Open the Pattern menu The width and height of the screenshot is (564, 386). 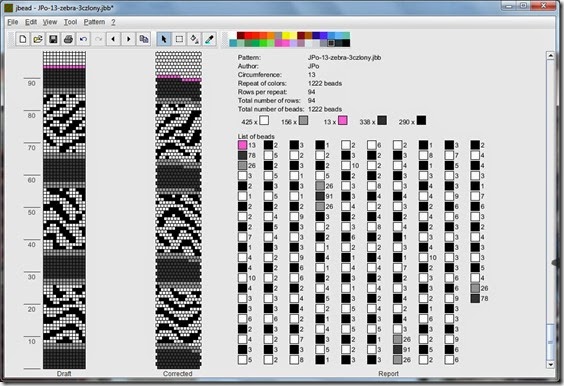(94, 22)
